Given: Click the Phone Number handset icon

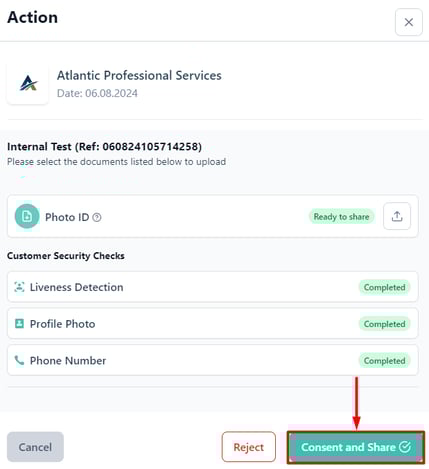Looking at the screenshot, I should (19, 360).
